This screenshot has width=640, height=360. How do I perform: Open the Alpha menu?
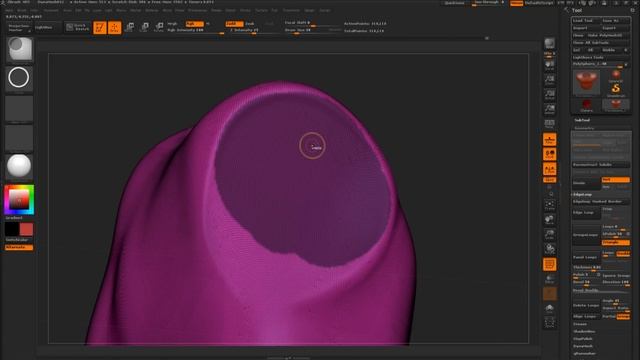[9, 10]
